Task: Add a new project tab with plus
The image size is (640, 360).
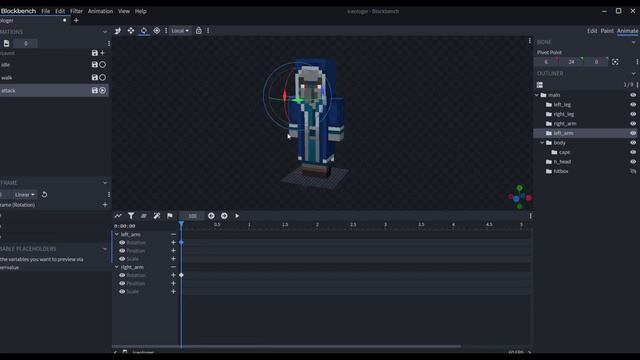Action: pyautogui.click(x=76, y=20)
